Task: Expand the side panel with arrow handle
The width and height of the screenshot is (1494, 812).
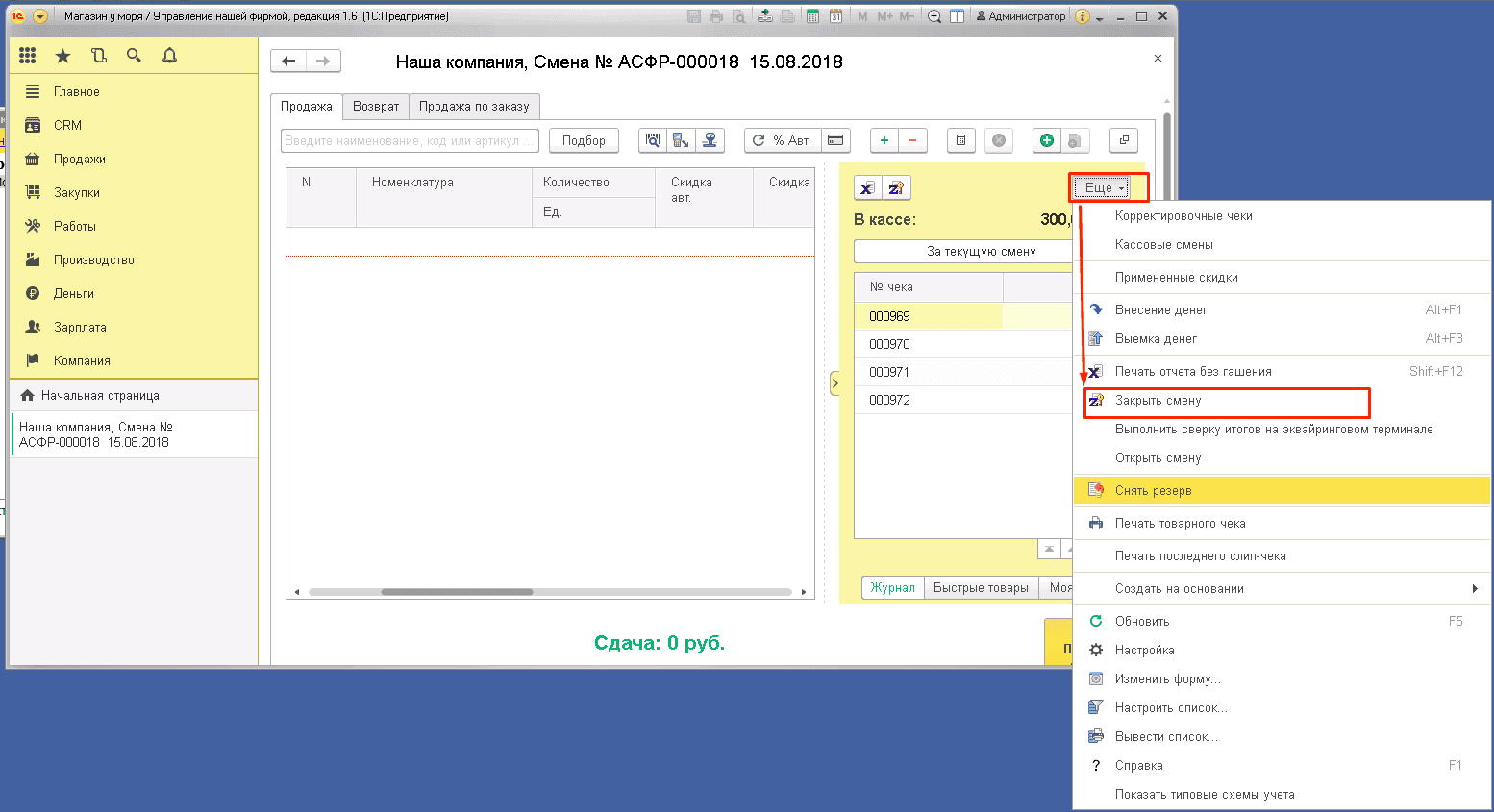Action: pos(834,383)
